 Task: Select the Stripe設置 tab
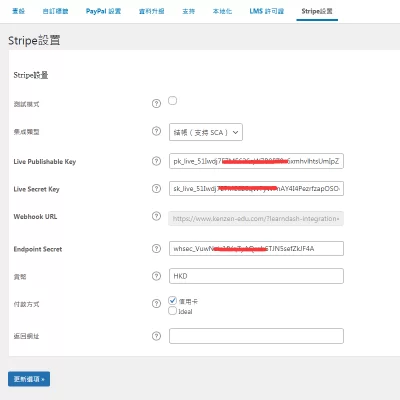click(x=317, y=11)
